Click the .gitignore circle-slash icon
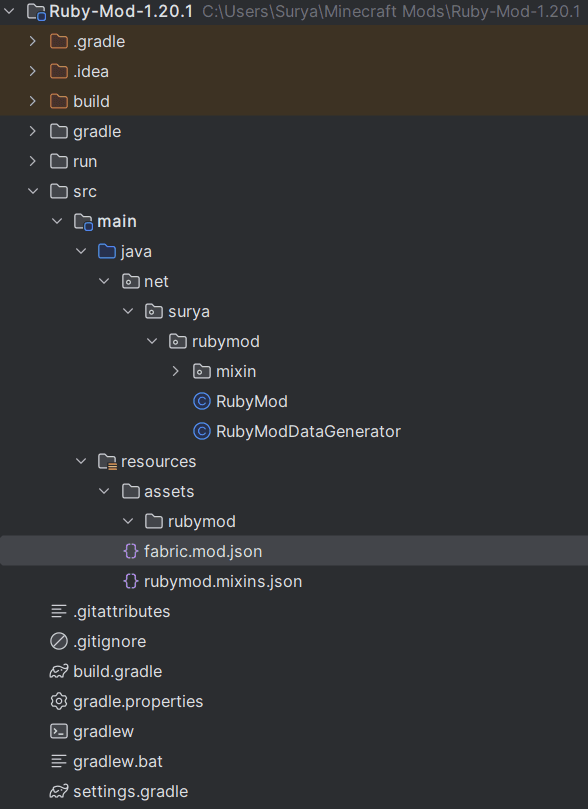 (x=59, y=641)
